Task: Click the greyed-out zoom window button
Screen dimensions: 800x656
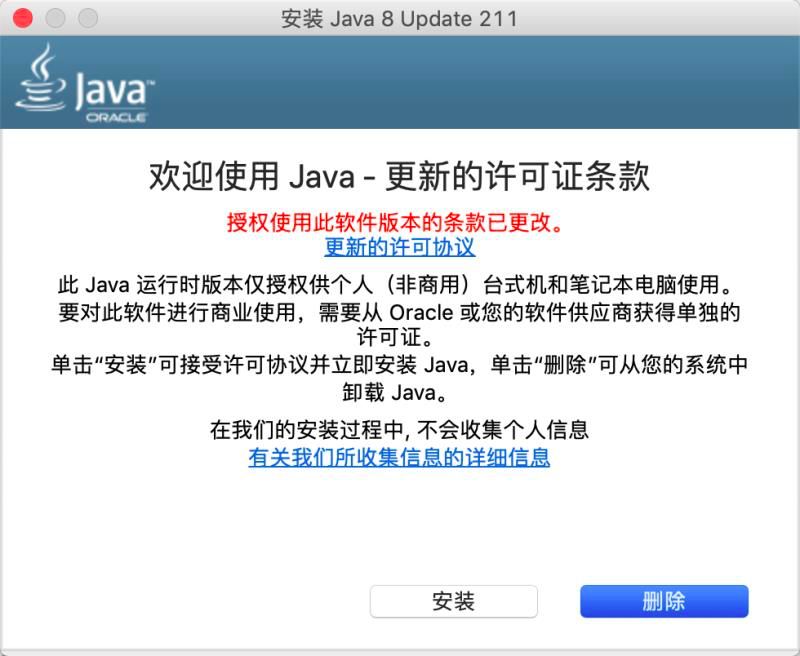Action: coord(88,18)
